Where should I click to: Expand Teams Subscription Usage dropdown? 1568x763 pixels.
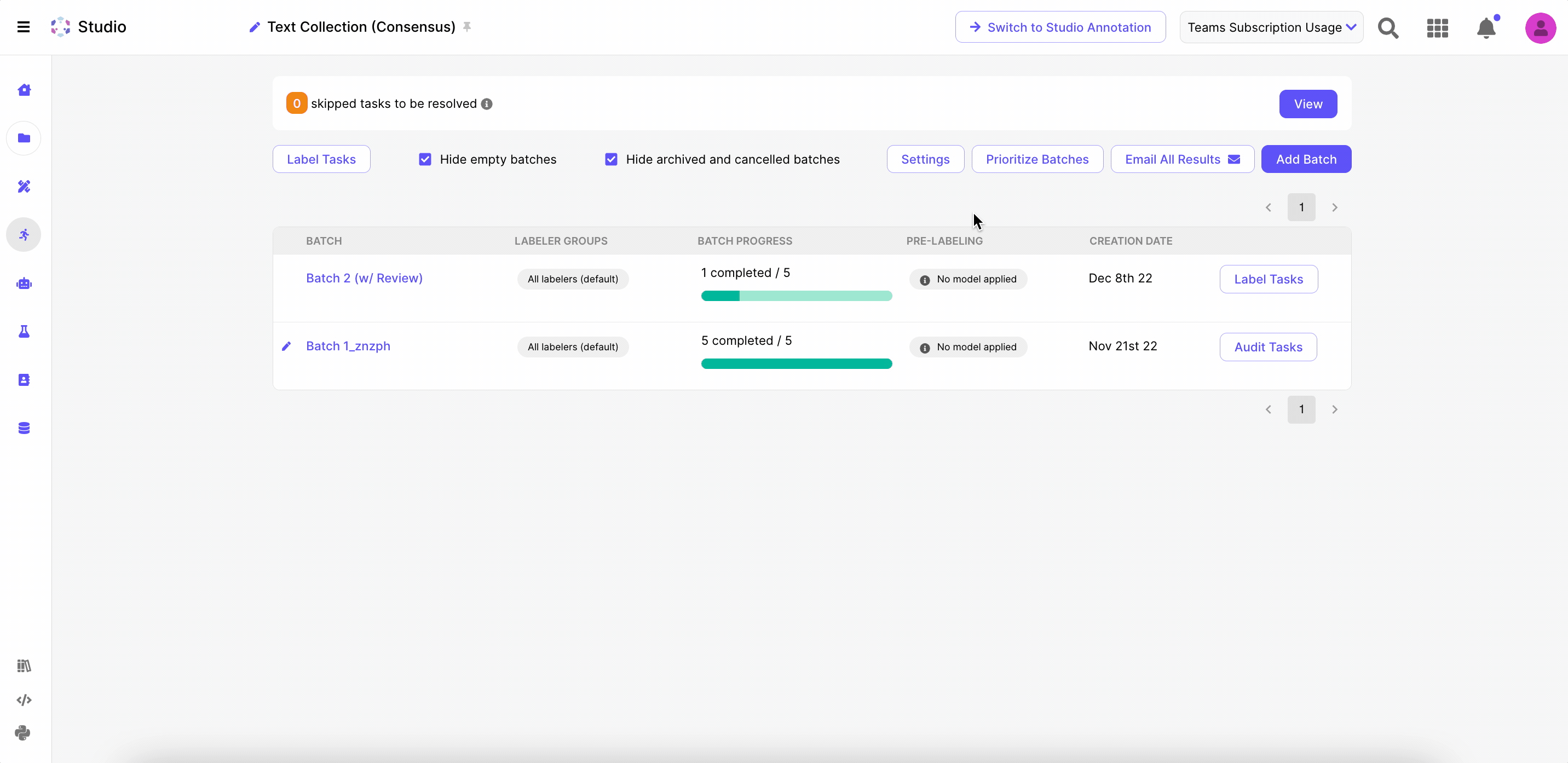point(1271,27)
